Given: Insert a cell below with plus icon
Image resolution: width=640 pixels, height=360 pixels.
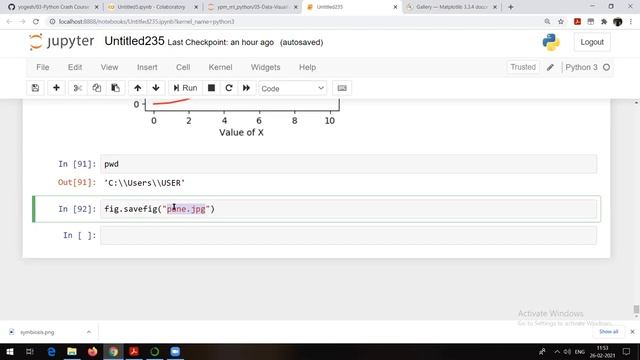Looking at the screenshot, I should click(x=56, y=88).
